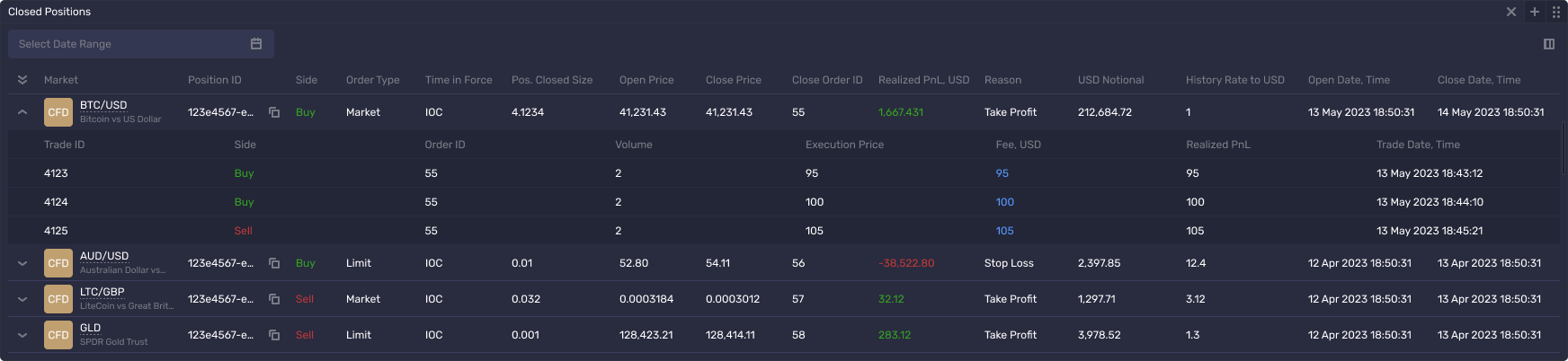
Task: Sort by the Reason column header
Action: coord(1003,80)
